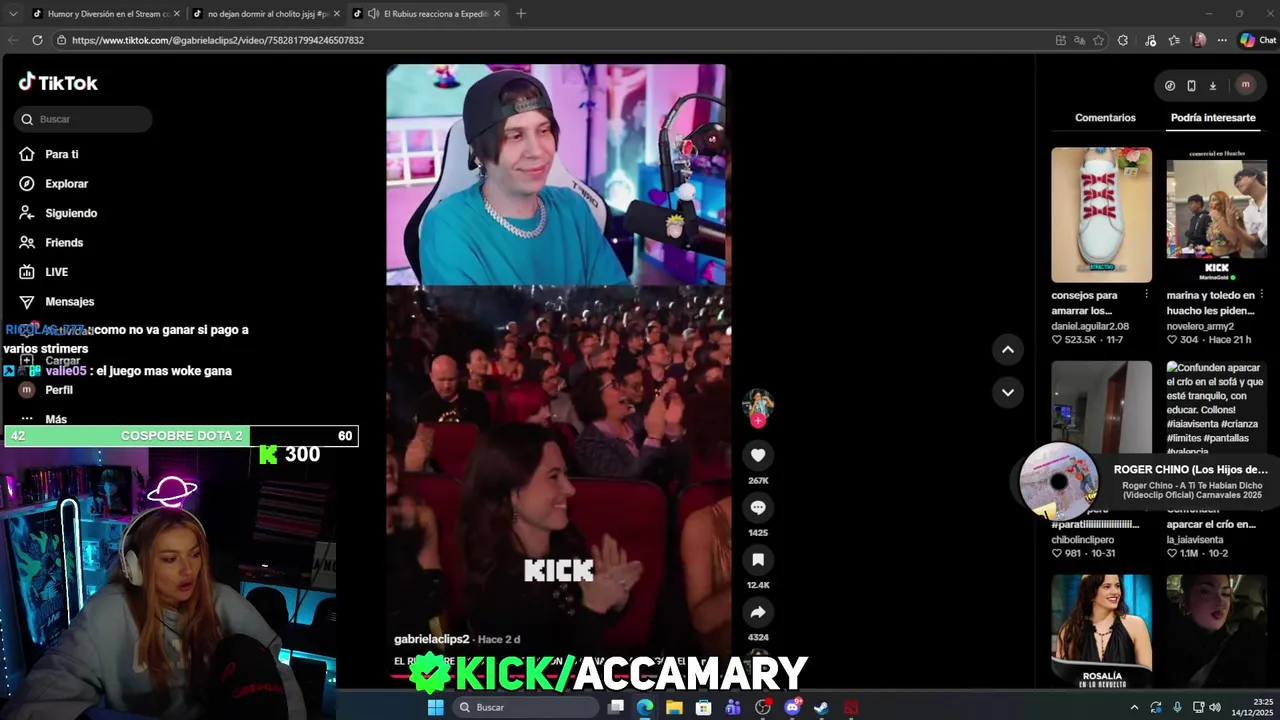Screen dimensions: 1280x720
Task: Open the comments bubble icon on the video
Action: click(x=758, y=508)
